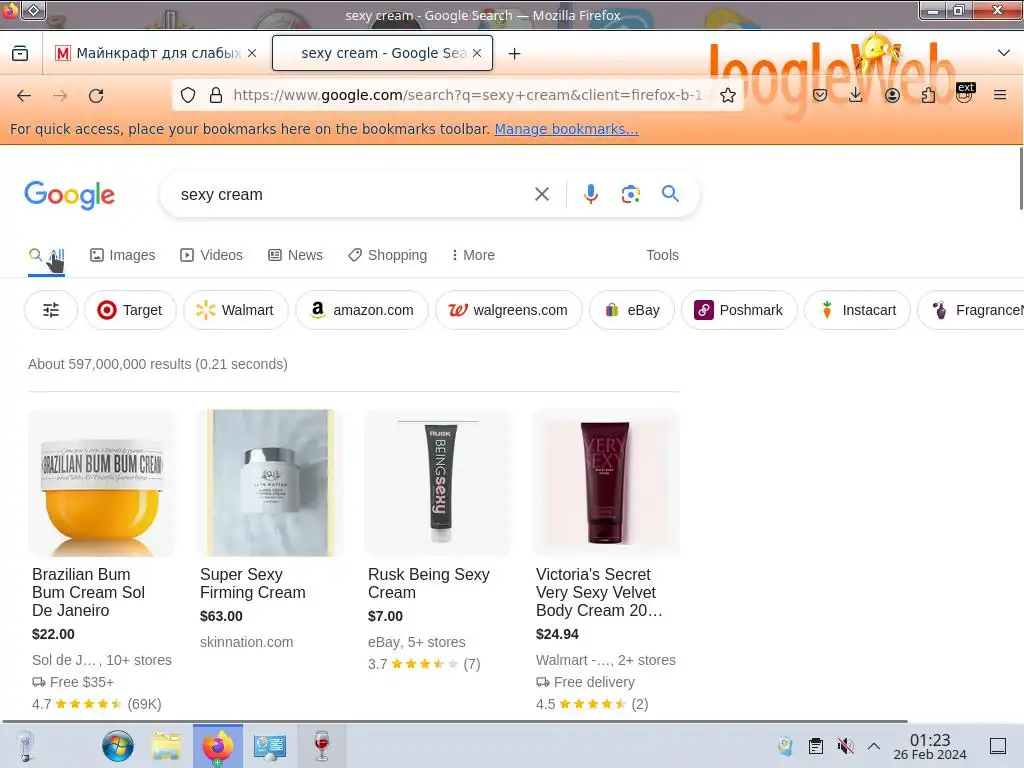
Task: Open the file manager from taskbar
Action: 167,746
